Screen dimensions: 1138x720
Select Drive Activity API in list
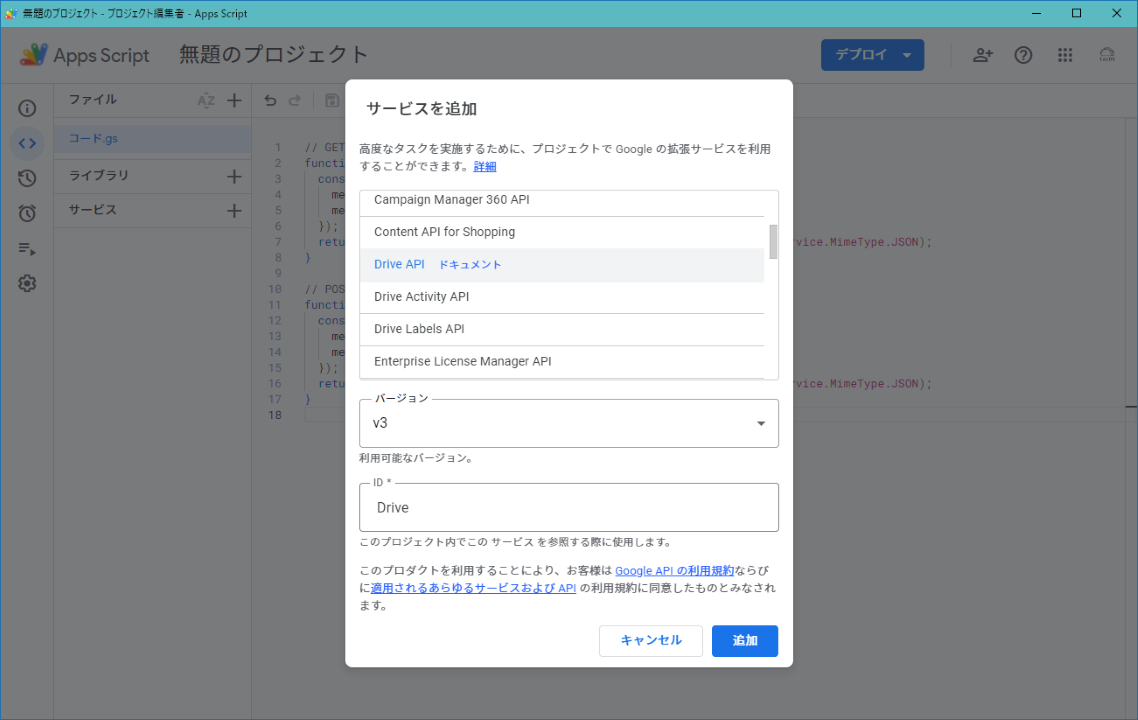click(x=562, y=297)
